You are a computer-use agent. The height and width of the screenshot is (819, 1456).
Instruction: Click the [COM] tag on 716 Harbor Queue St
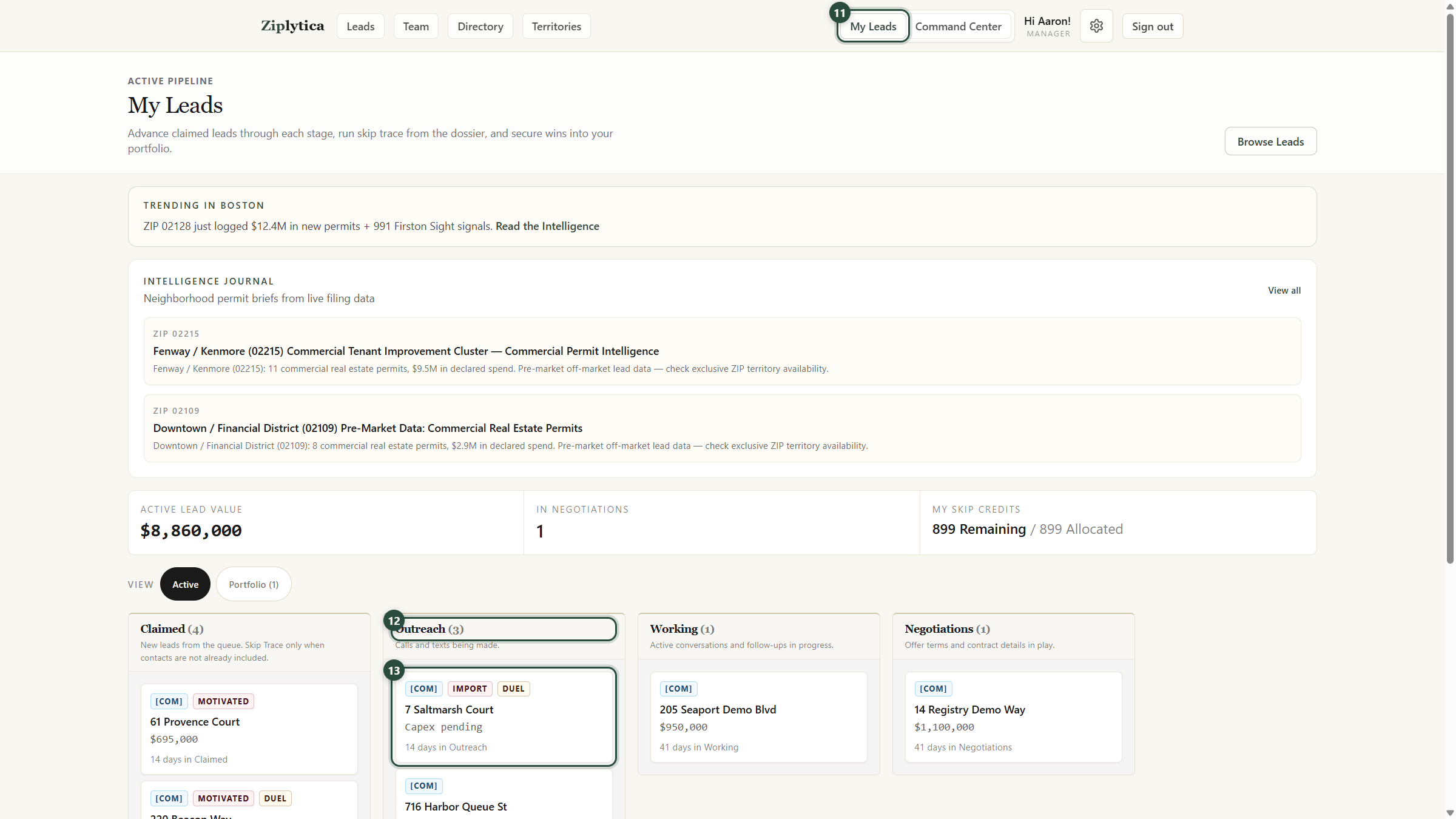click(x=423, y=786)
